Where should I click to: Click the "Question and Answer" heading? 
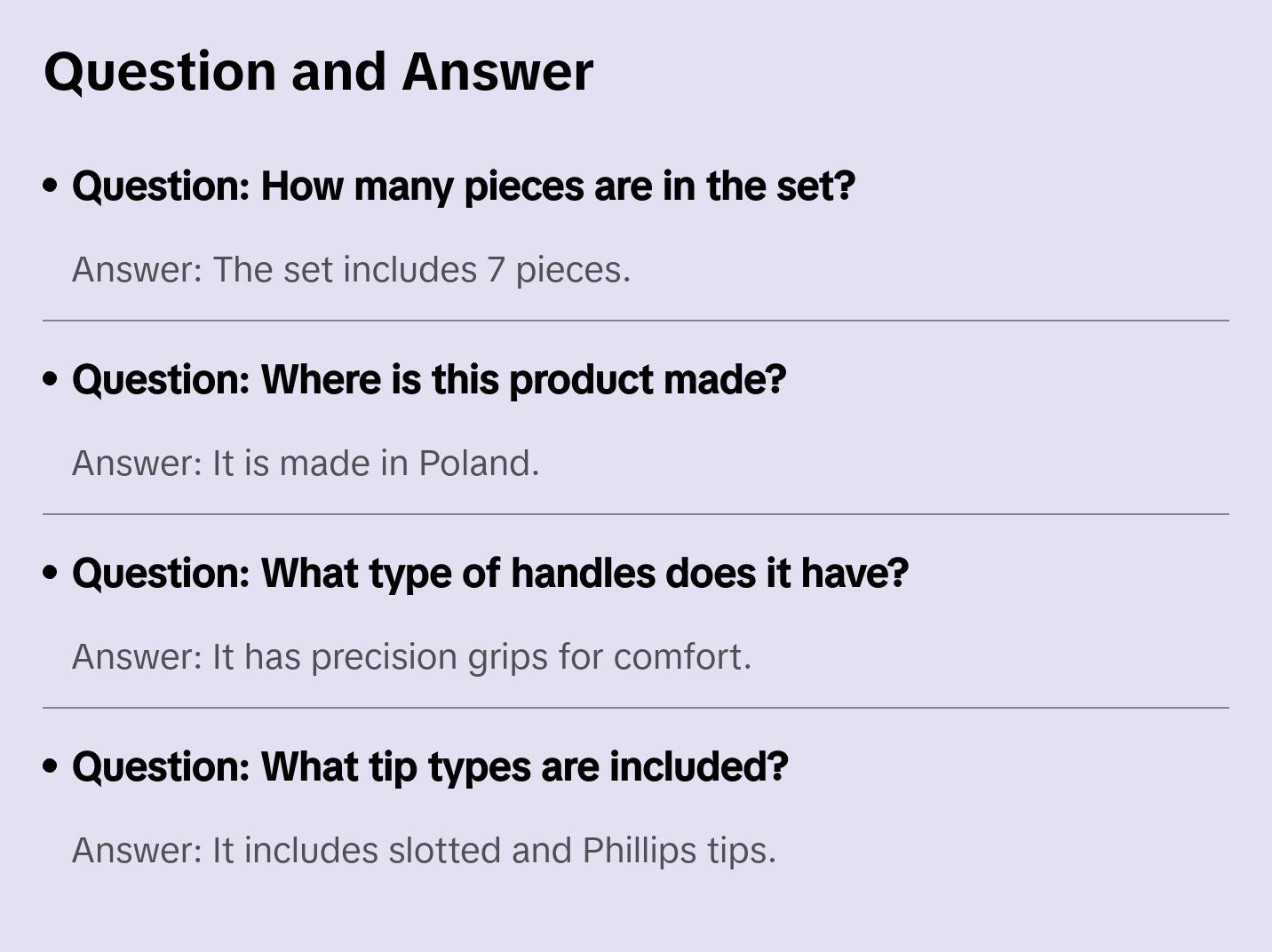coord(318,72)
